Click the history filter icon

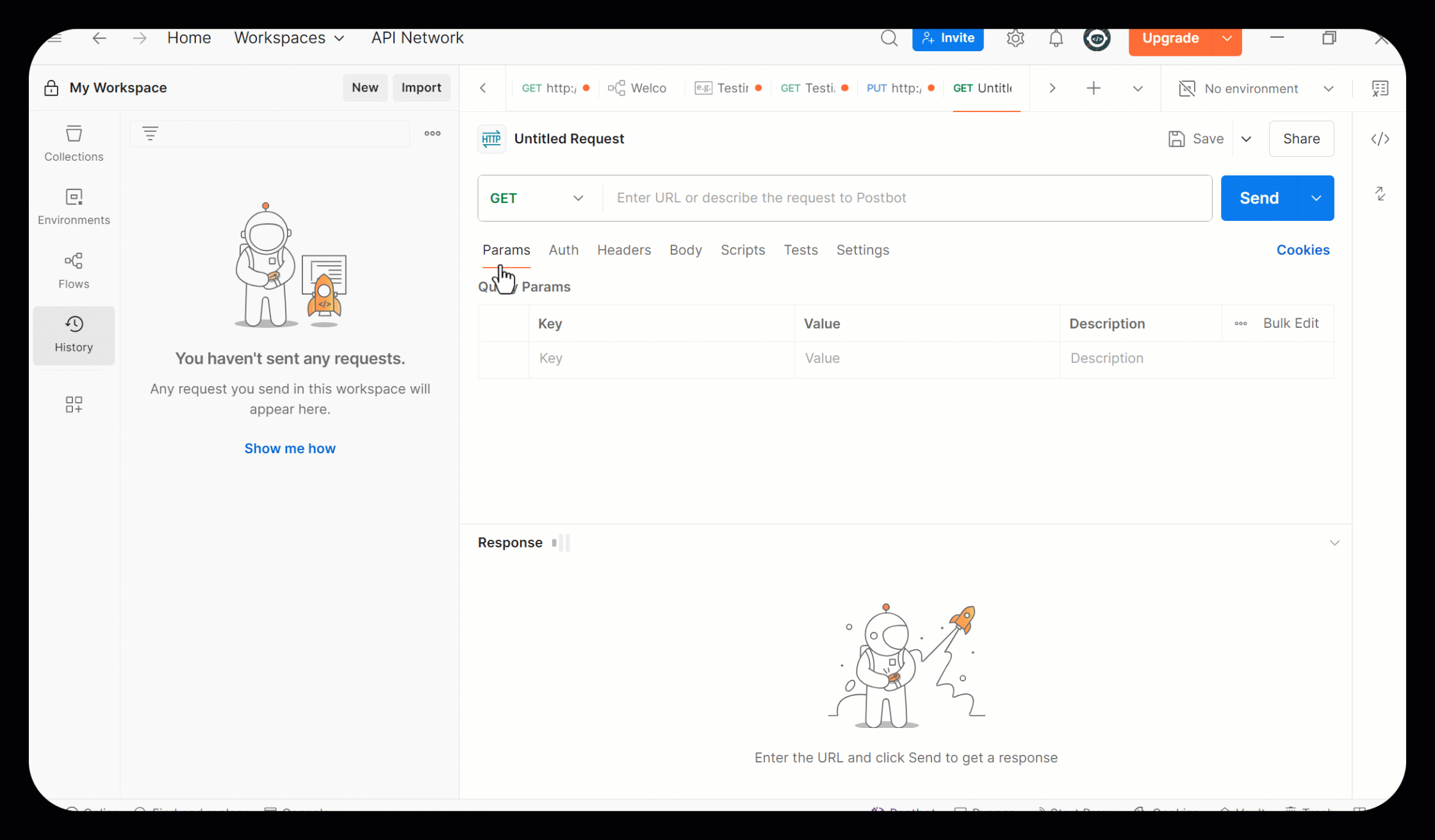click(x=150, y=133)
